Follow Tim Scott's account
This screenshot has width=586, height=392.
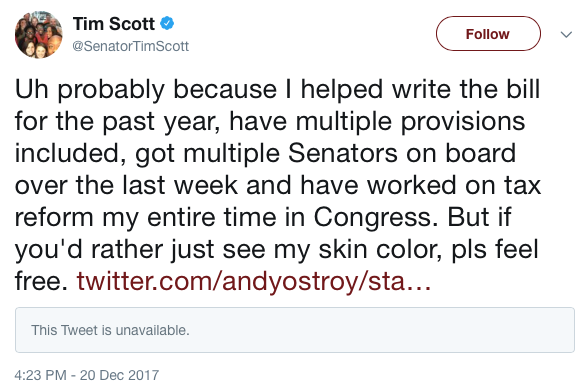point(488,34)
